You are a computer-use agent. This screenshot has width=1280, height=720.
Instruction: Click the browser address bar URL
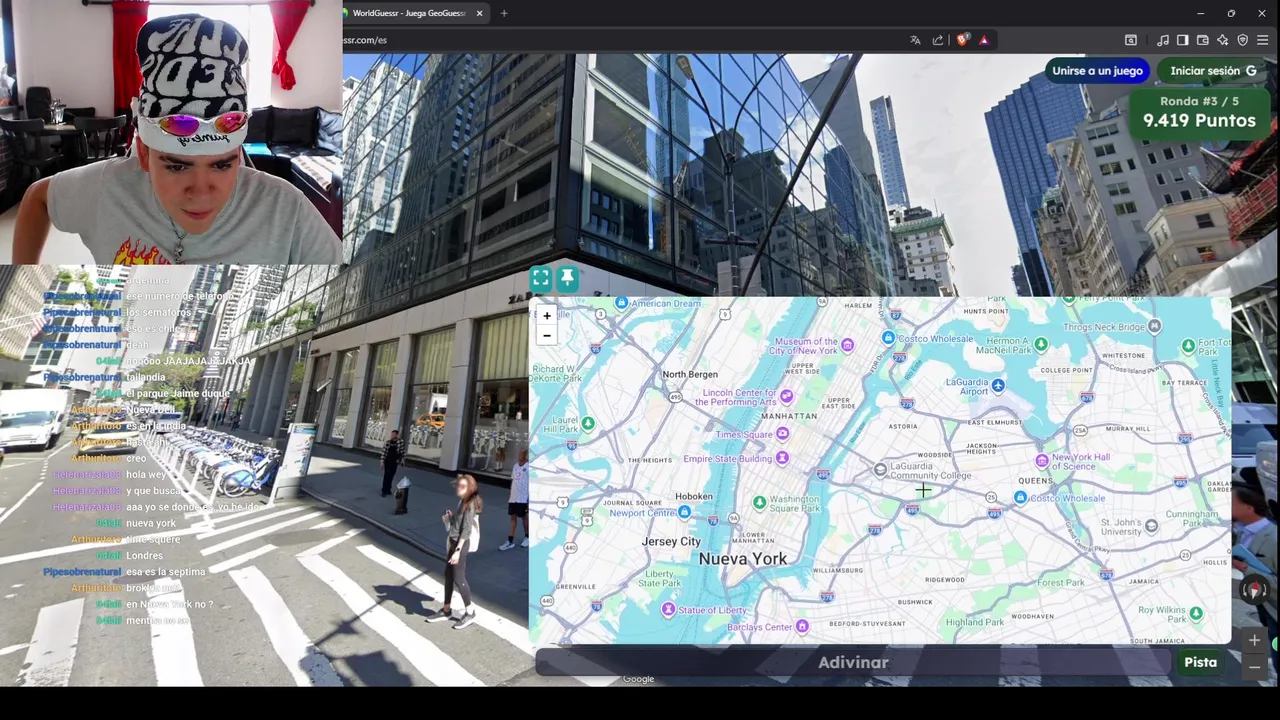365,40
